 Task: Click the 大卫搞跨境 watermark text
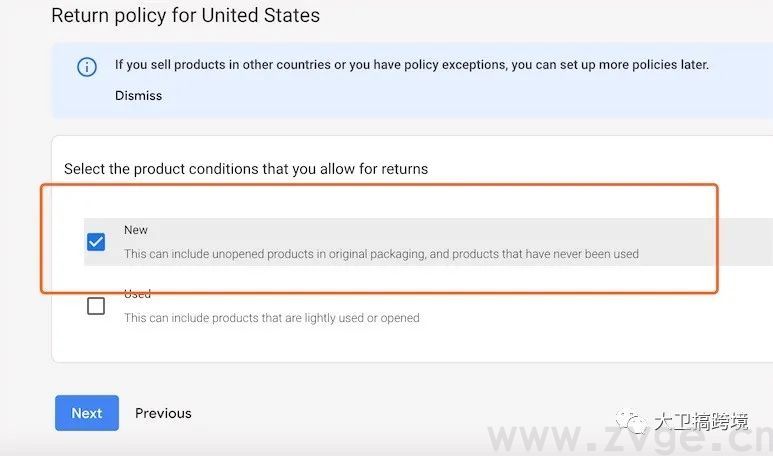(x=700, y=420)
